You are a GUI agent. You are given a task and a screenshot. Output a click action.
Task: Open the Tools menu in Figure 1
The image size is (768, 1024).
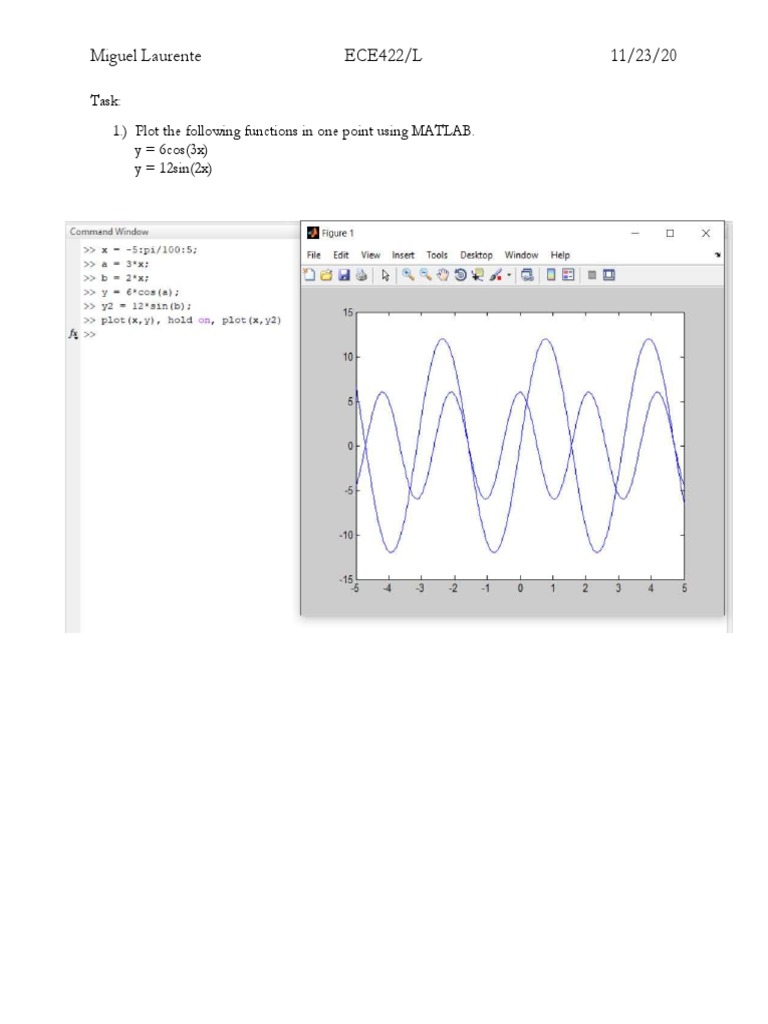click(x=437, y=255)
